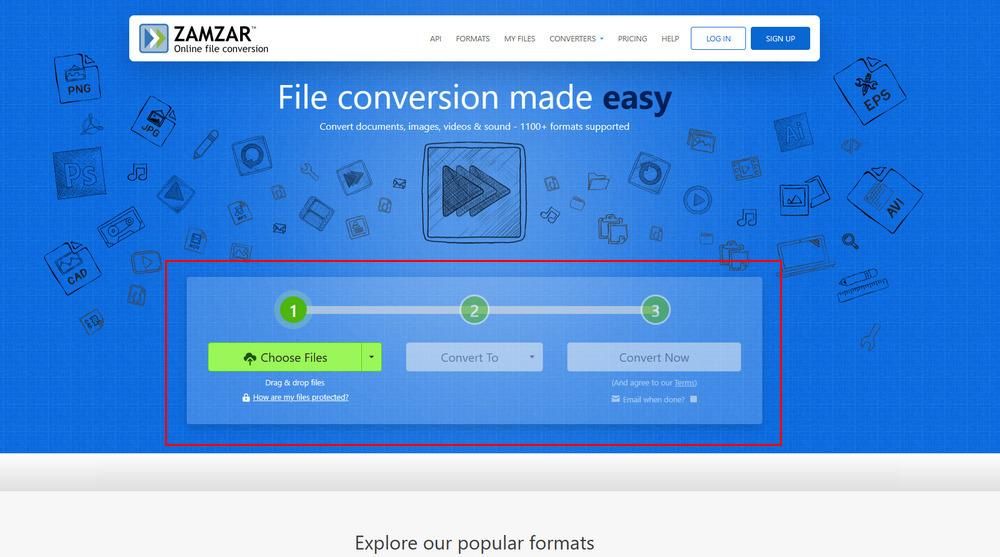Click step 3 circle indicator
Screen dimensions: 1000x557
(x=655, y=311)
